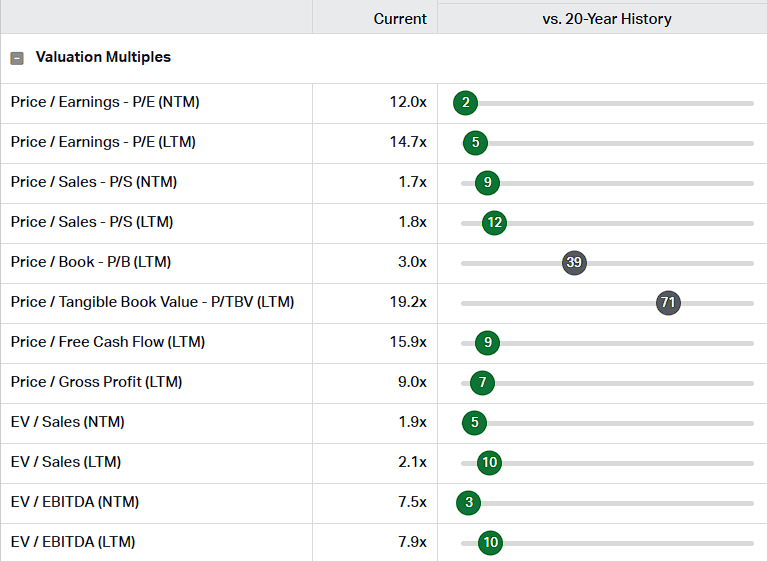
Task: Click the Price / Free Cash Flow value 15.9x
Action: pyautogui.click(x=408, y=342)
